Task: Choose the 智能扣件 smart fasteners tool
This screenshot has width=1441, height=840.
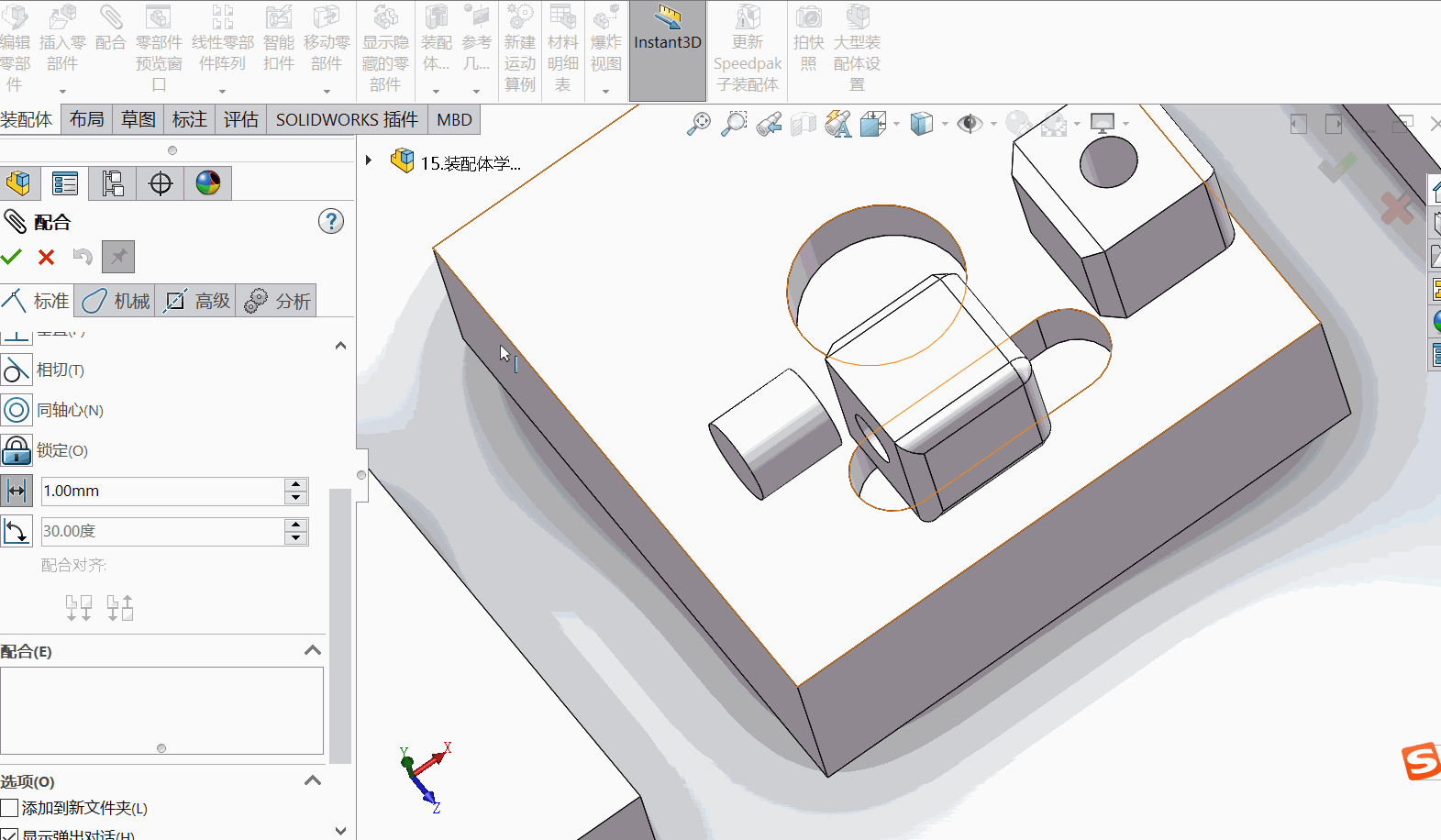Action: [279, 39]
